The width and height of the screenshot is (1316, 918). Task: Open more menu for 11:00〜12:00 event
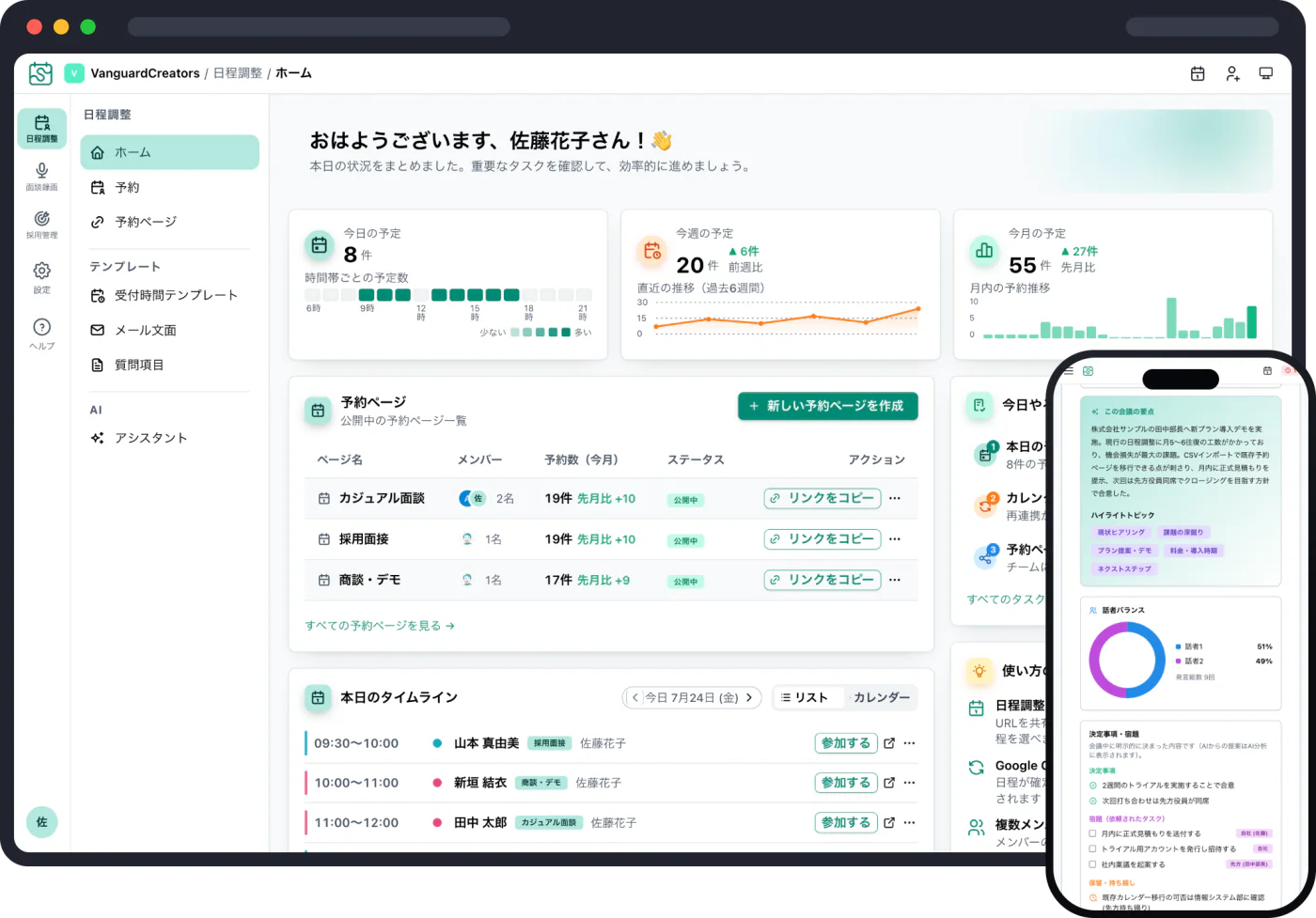[909, 822]
